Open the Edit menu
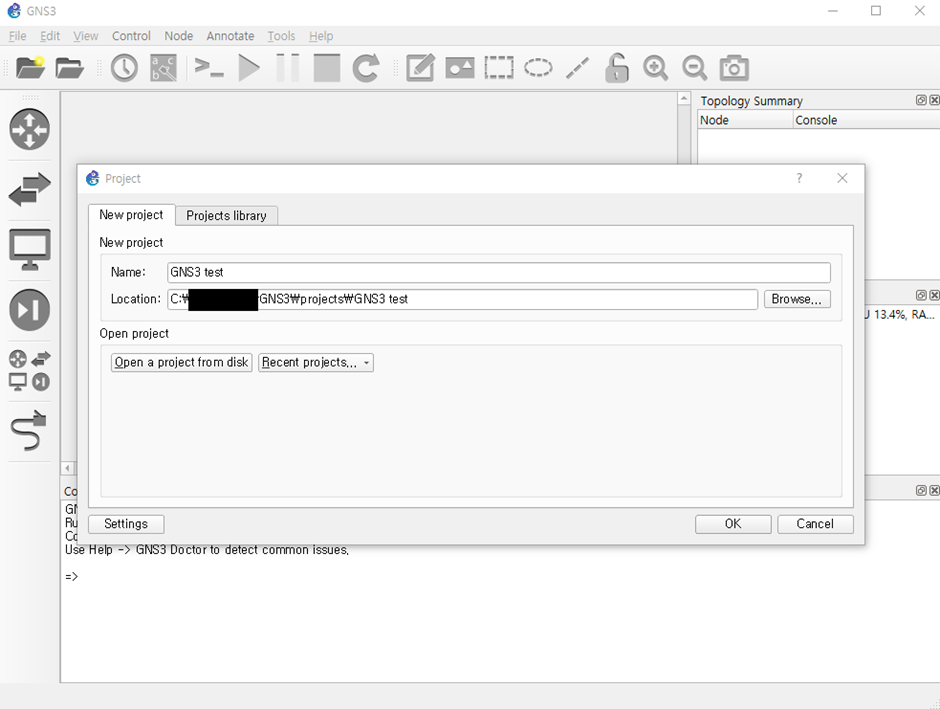 (x=50, y=36)
